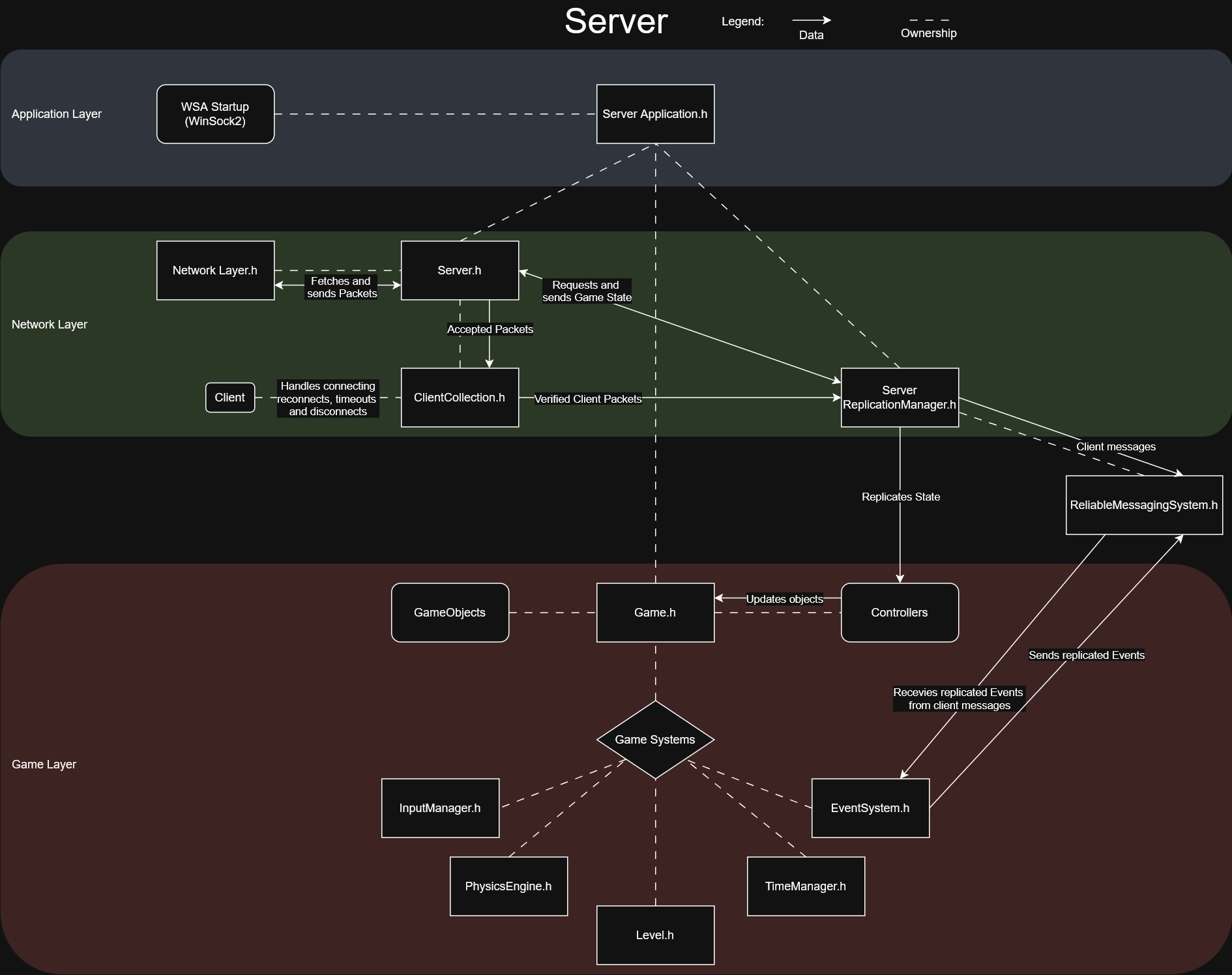
Task: Click the dashed line sample in the legend
Action: pyautogui.click(x=929, y=20)
